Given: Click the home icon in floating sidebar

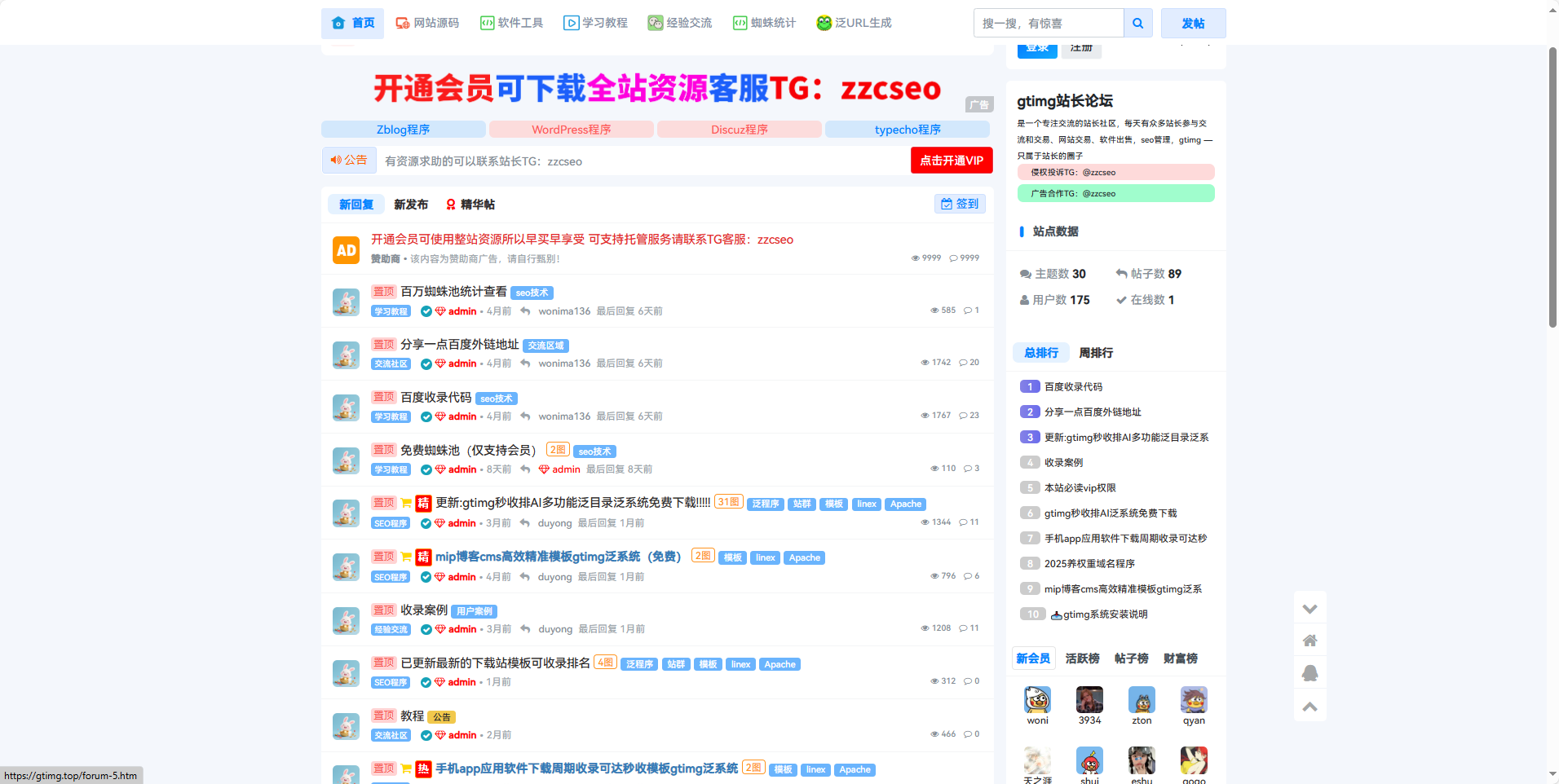Looking at the screenshot, I should point(1309,641).
